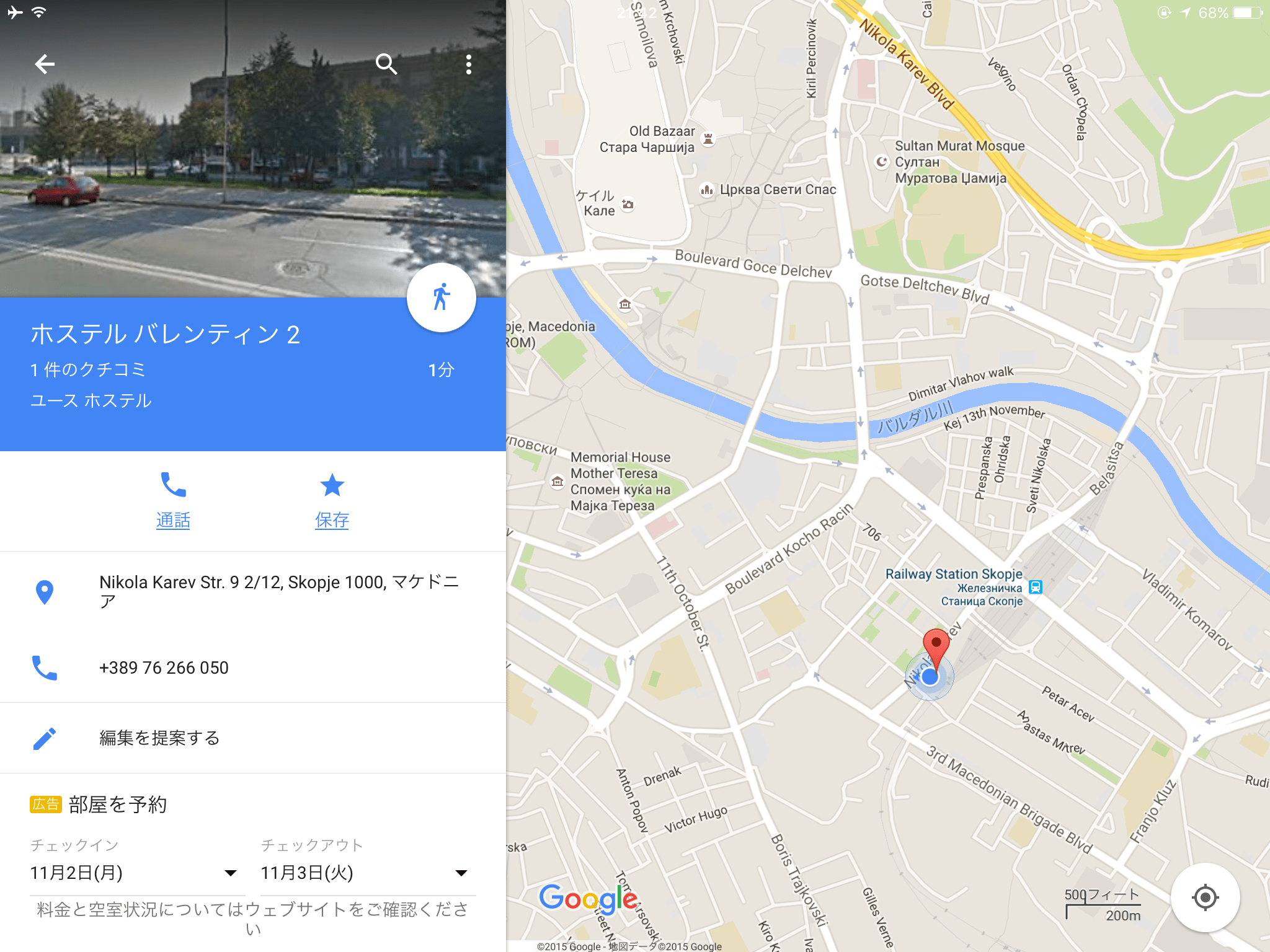This screenshot has height=952, width=1270.
Task: Center map with my location button
Action: [x=1205, y=897]
